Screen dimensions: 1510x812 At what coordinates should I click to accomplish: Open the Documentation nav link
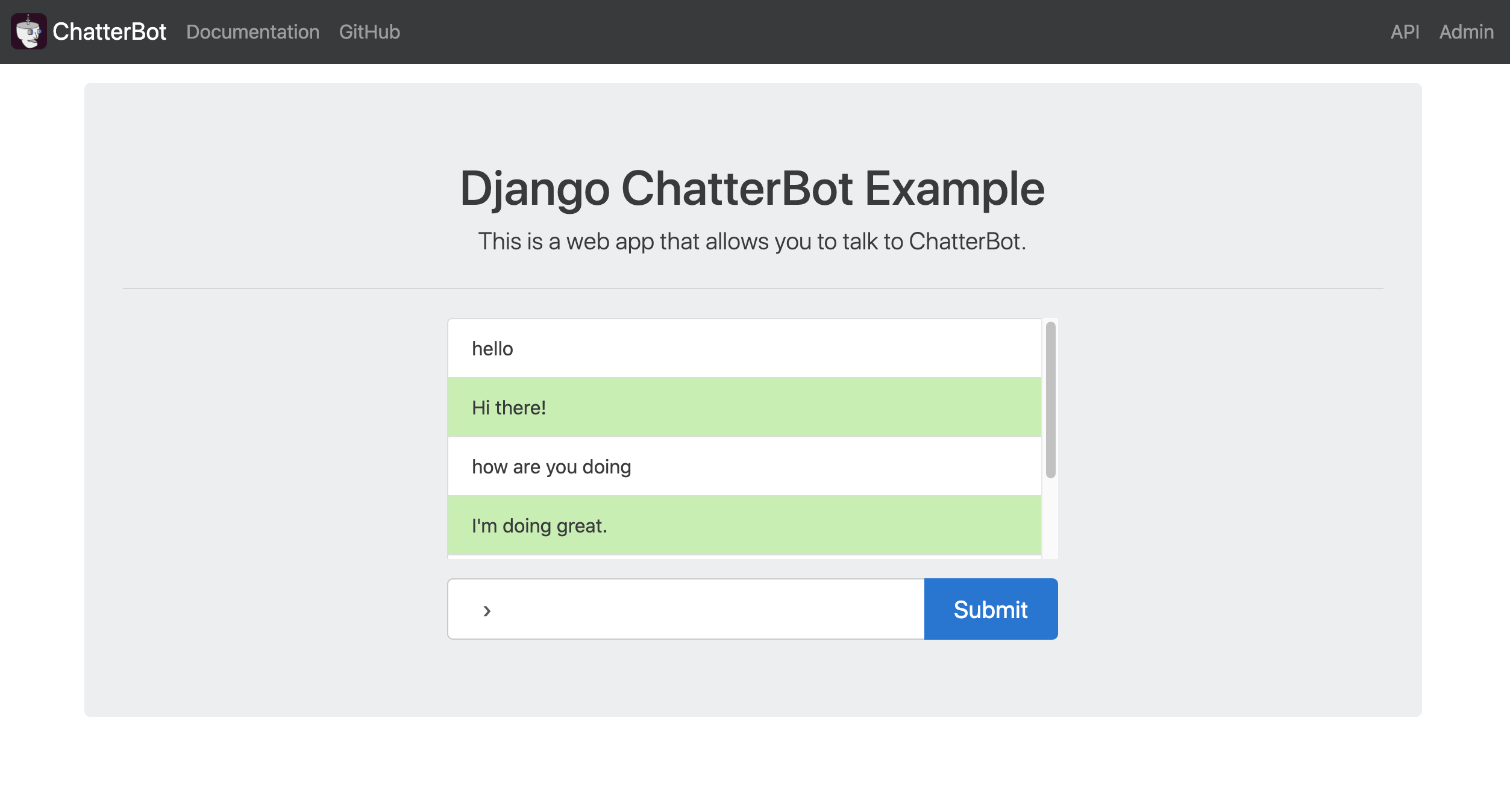(x=252, y=32)
